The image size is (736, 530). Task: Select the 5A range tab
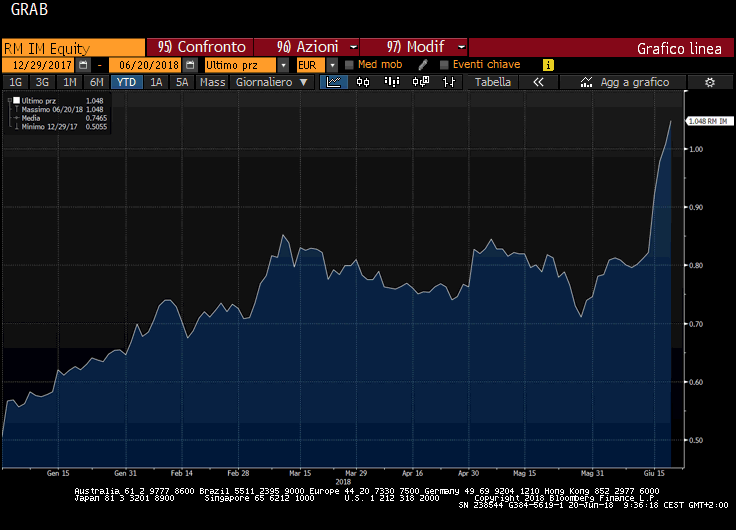click(x=182, y=82)
